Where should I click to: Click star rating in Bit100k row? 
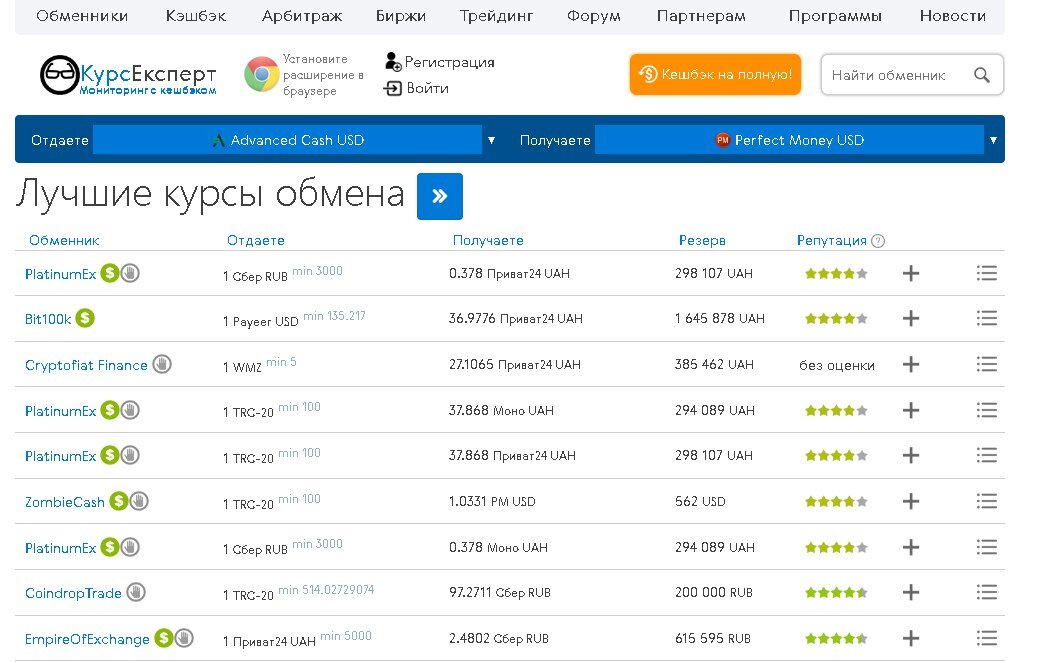pos(836,319)
